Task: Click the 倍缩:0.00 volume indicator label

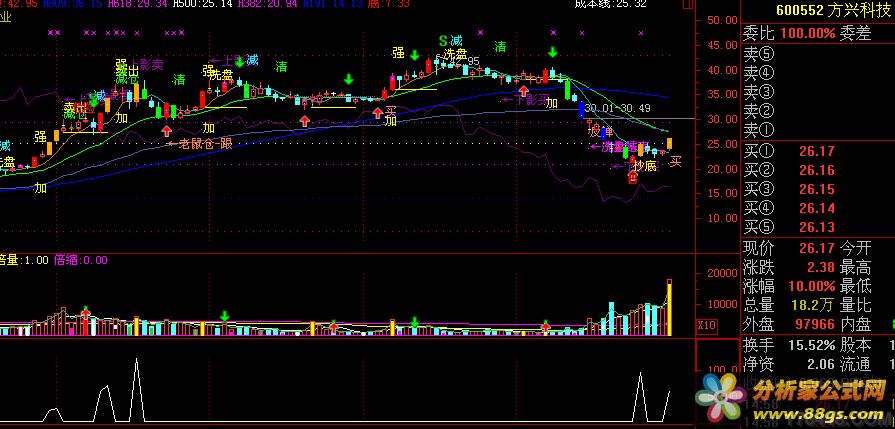Action: pos(80,260)
